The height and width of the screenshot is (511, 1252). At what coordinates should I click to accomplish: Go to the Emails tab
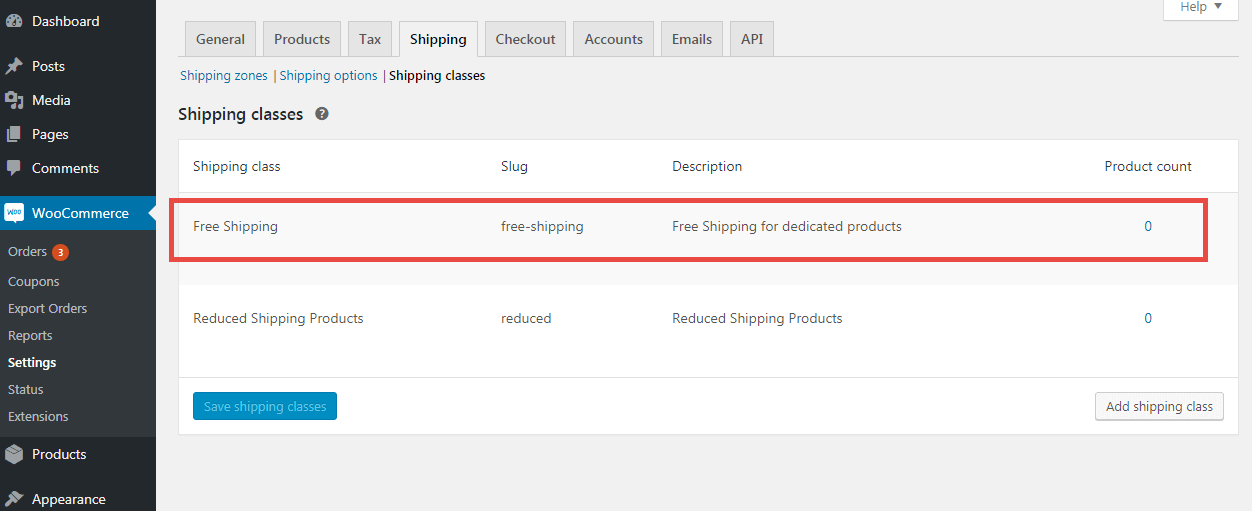tap(692, 39)
